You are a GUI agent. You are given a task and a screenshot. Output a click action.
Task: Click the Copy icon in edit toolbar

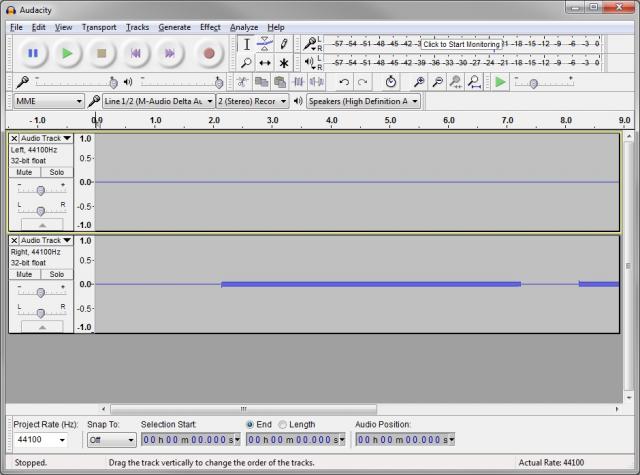coord(261,82)
